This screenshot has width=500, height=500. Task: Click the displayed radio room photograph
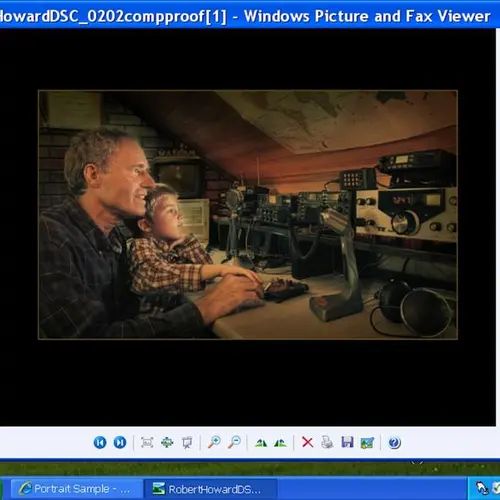coord(248,215)
